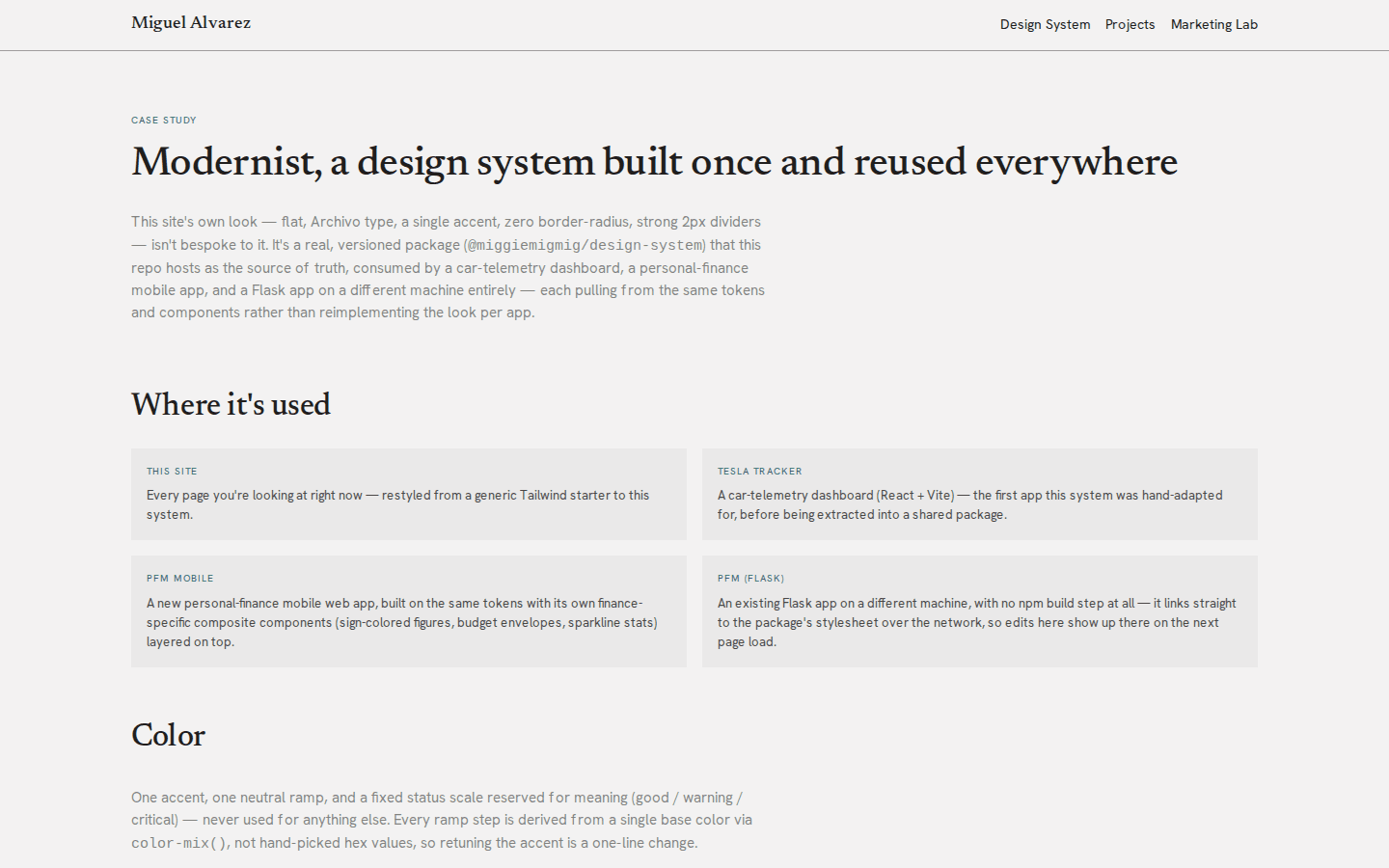Select the TESLA TRACKER card
This screenshot has height=868, width=1389.
[980, 494]
